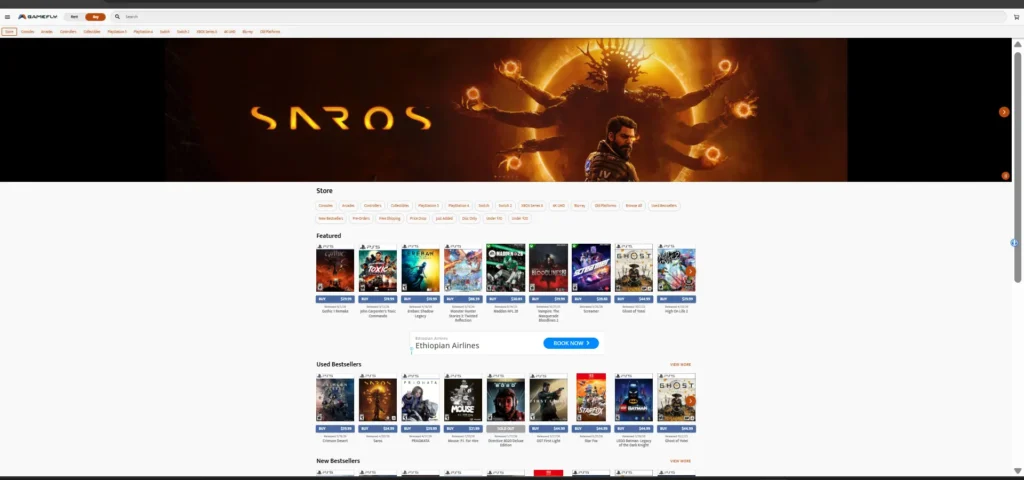Open the hamburger menu icon
1024x480 pixels.
(x=7, y=17)
